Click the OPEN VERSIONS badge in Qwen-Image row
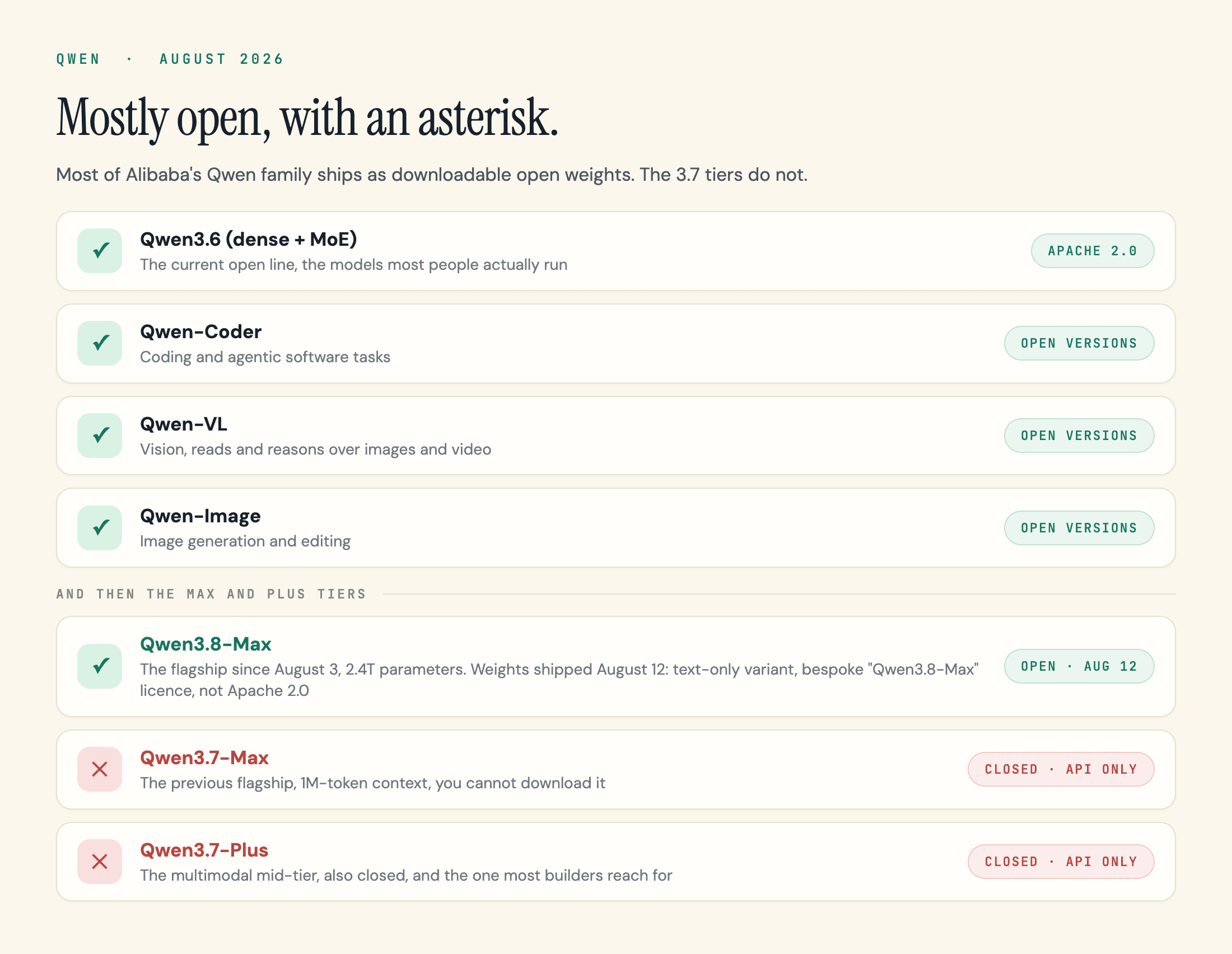 (1079, 528)
